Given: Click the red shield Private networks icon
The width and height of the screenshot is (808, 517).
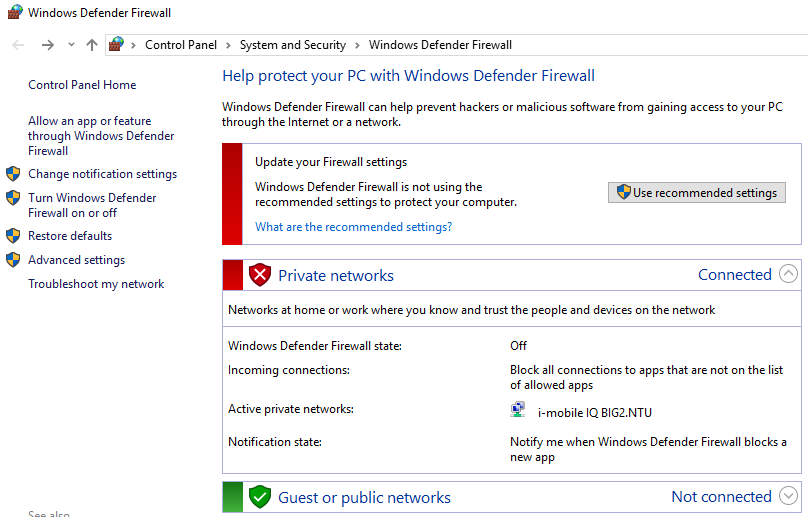Looking at the screenshot, I should pos(260,275).
